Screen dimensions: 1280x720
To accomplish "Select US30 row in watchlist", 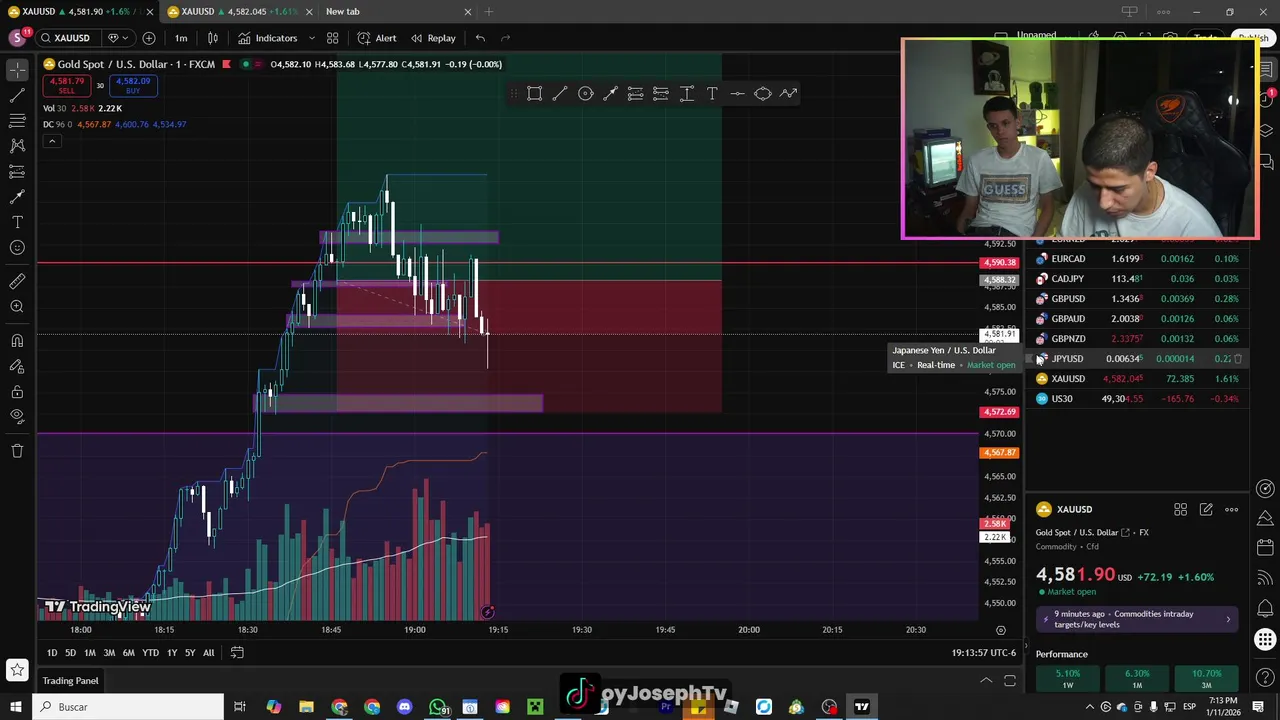I will tap(1139, 399).
